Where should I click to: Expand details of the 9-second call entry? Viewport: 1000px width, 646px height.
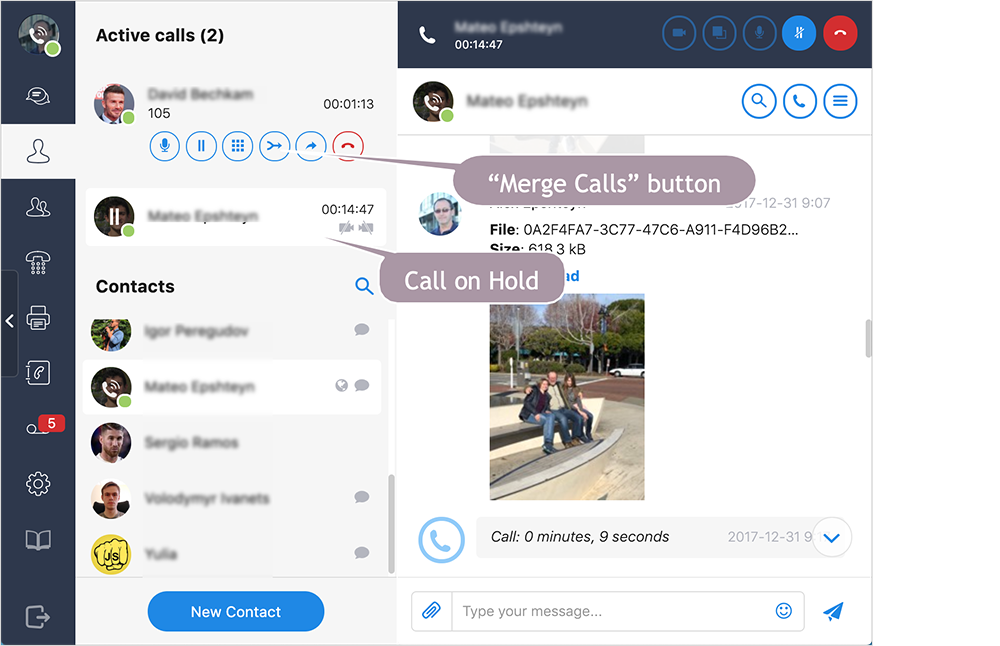832,537
